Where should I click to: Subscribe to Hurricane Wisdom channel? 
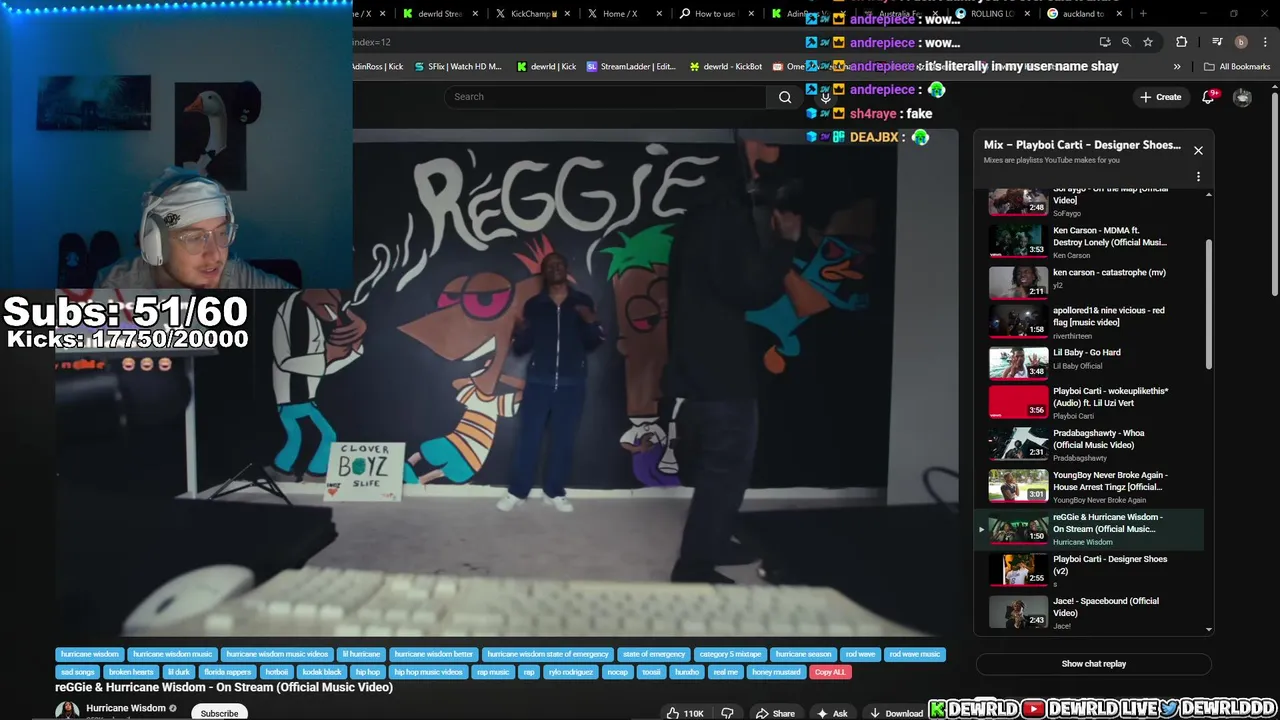219,713
